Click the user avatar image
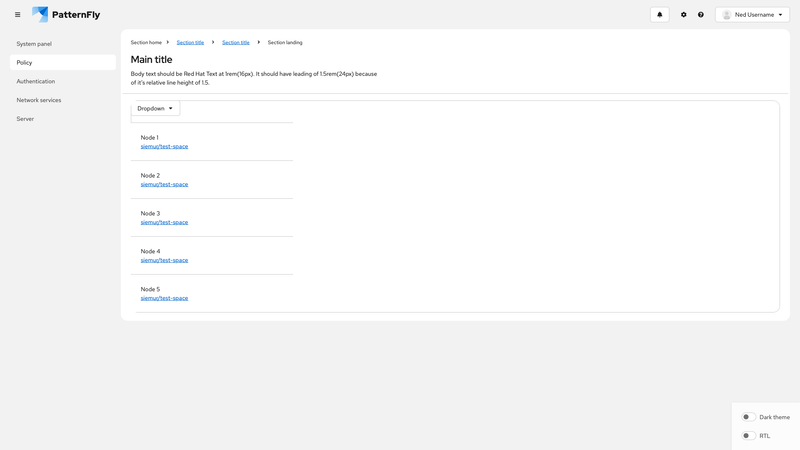This screenshot has width=800, height=450. tap(726, 15)
